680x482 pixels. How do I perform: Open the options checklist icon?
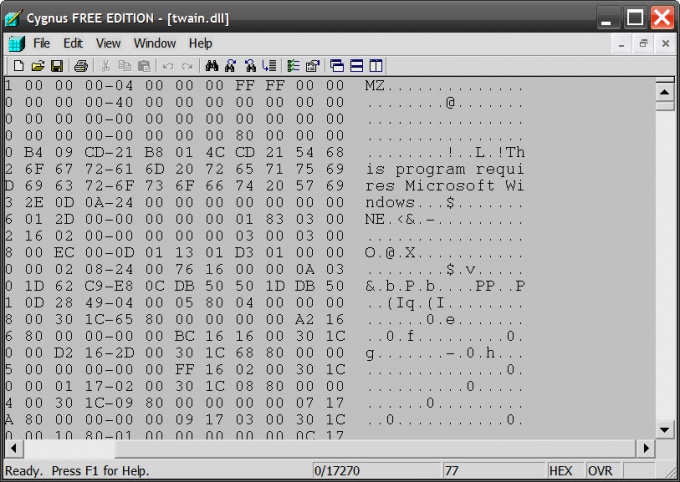pos(294,66)
